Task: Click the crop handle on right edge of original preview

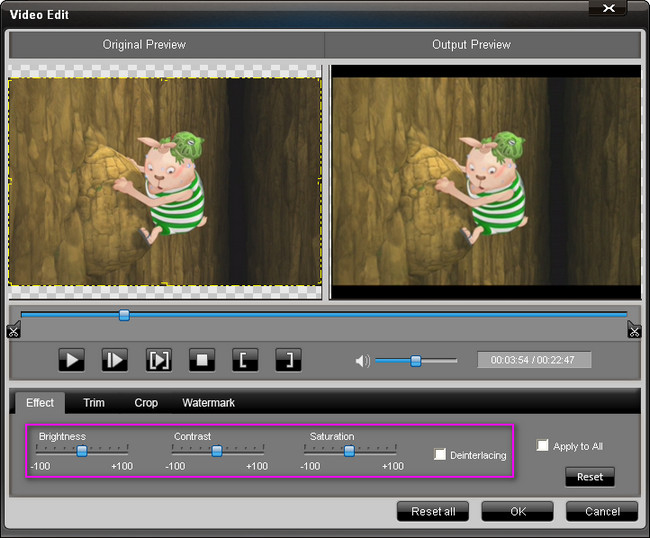Action: [x=320, y=181]
